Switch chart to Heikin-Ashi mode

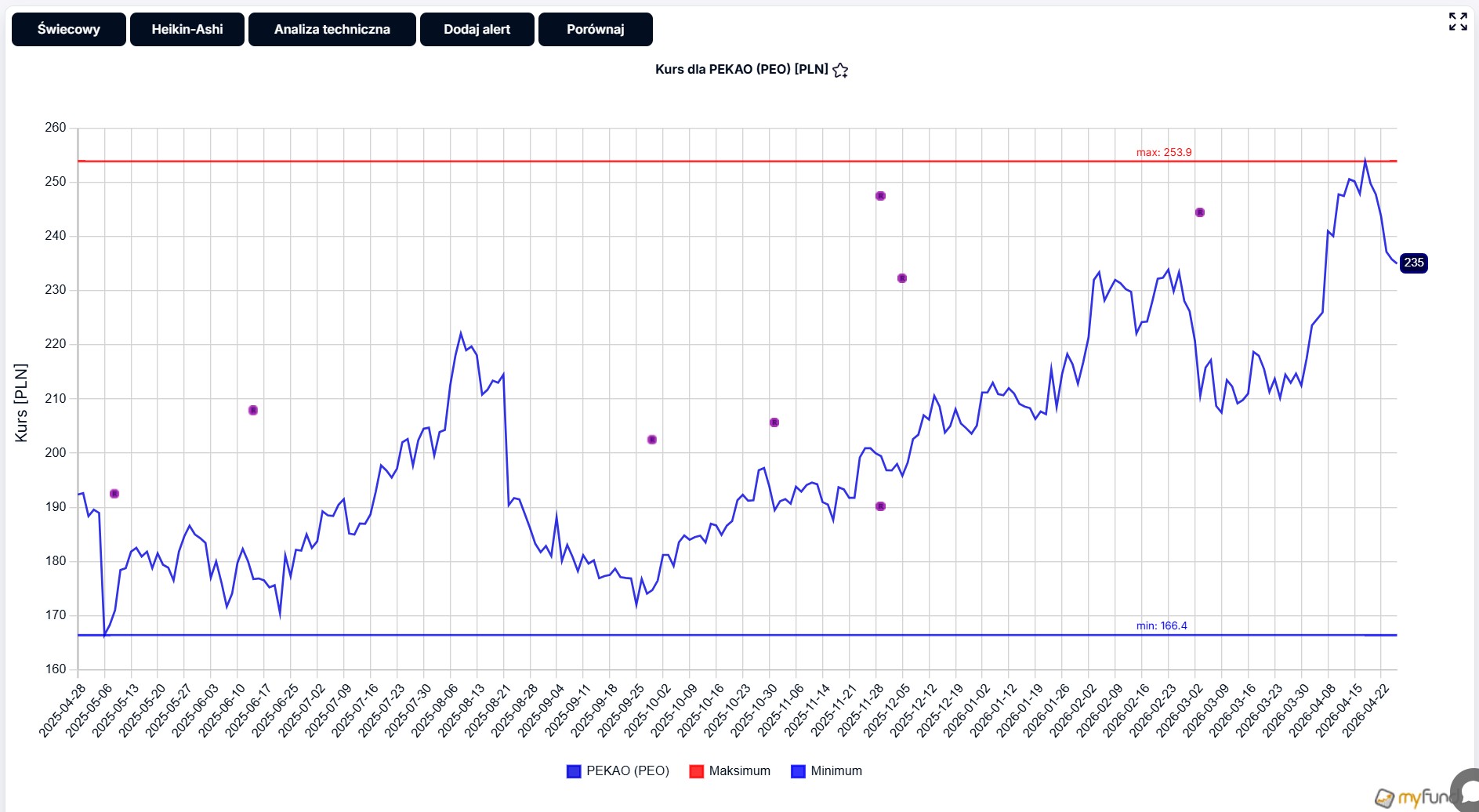(x=187, y=30)
